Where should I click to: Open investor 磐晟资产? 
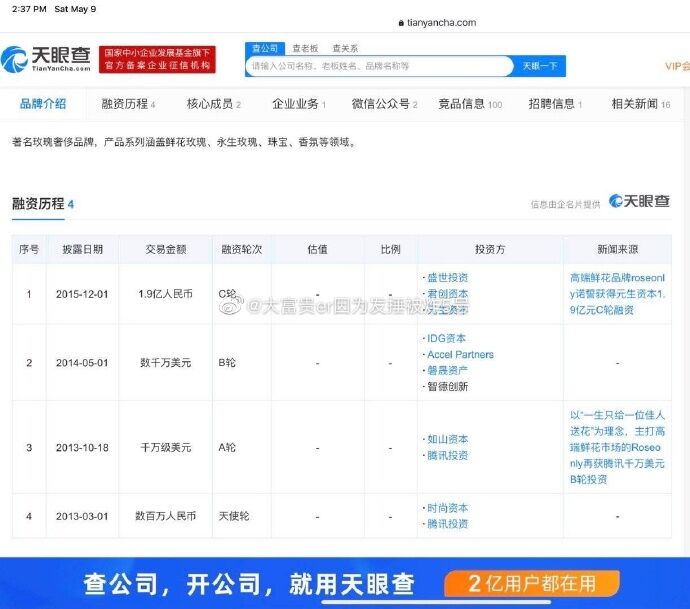click(x=448, y=371)
